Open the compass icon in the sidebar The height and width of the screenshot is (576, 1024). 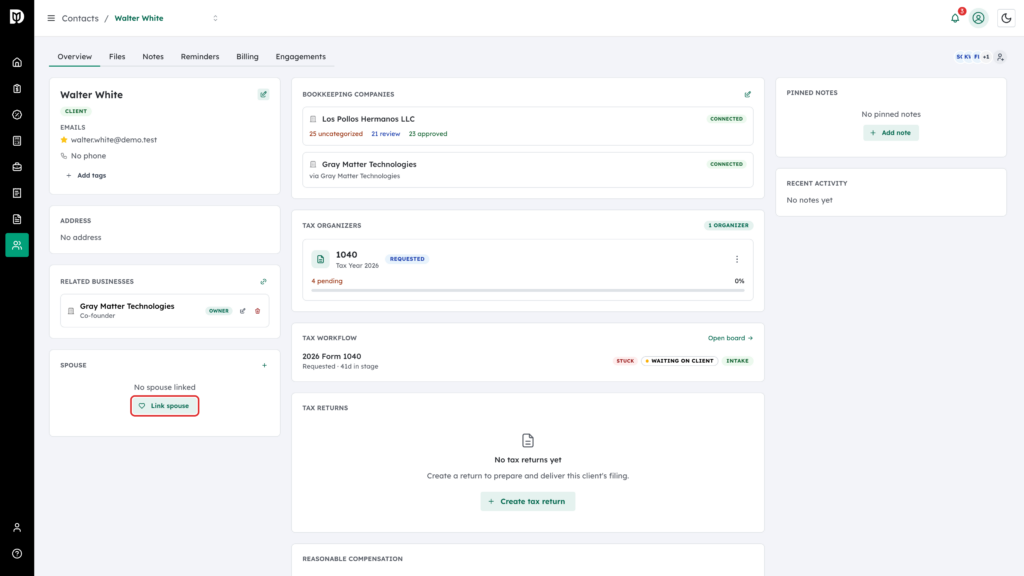[17, 115]
